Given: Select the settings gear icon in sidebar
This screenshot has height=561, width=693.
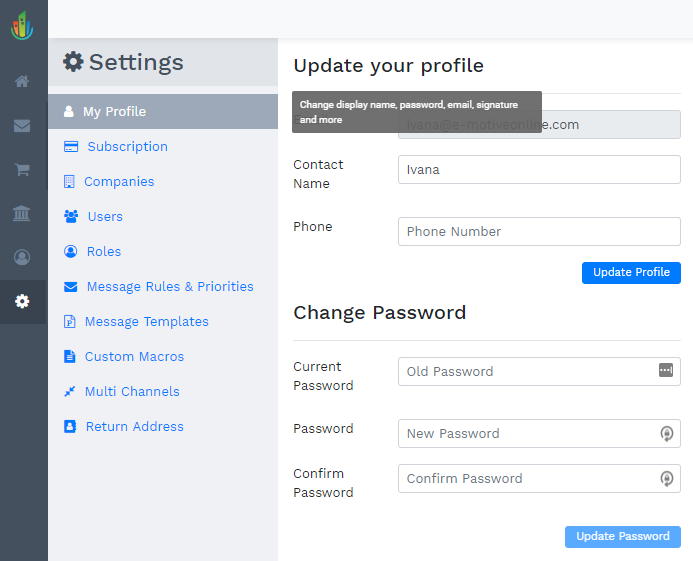Looking at the screenshot, I should point(22,301).
